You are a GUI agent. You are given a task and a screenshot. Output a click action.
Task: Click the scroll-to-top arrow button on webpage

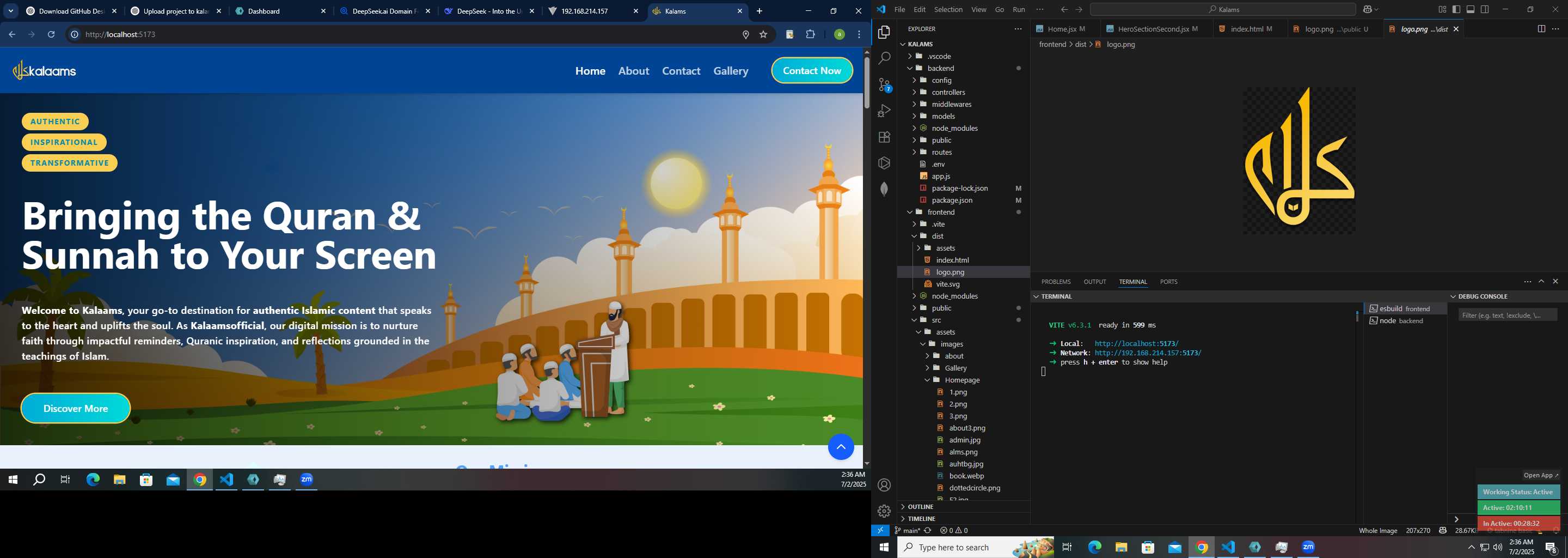[x=841, y=447]
